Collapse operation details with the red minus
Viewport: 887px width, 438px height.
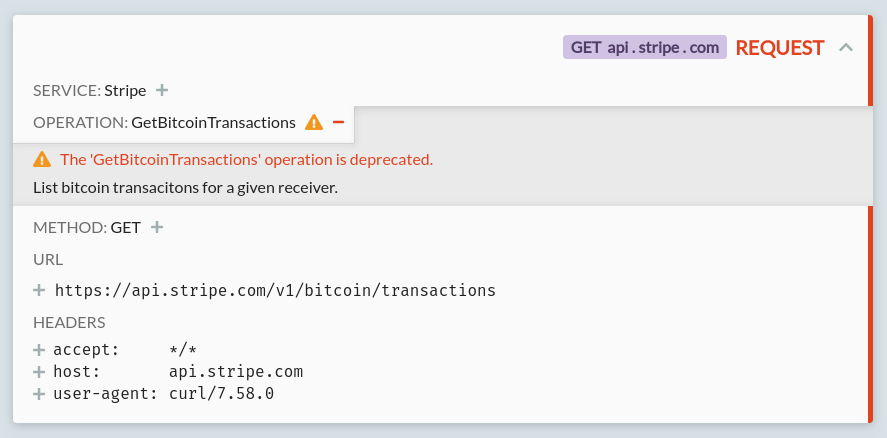[x=338, y=122]
